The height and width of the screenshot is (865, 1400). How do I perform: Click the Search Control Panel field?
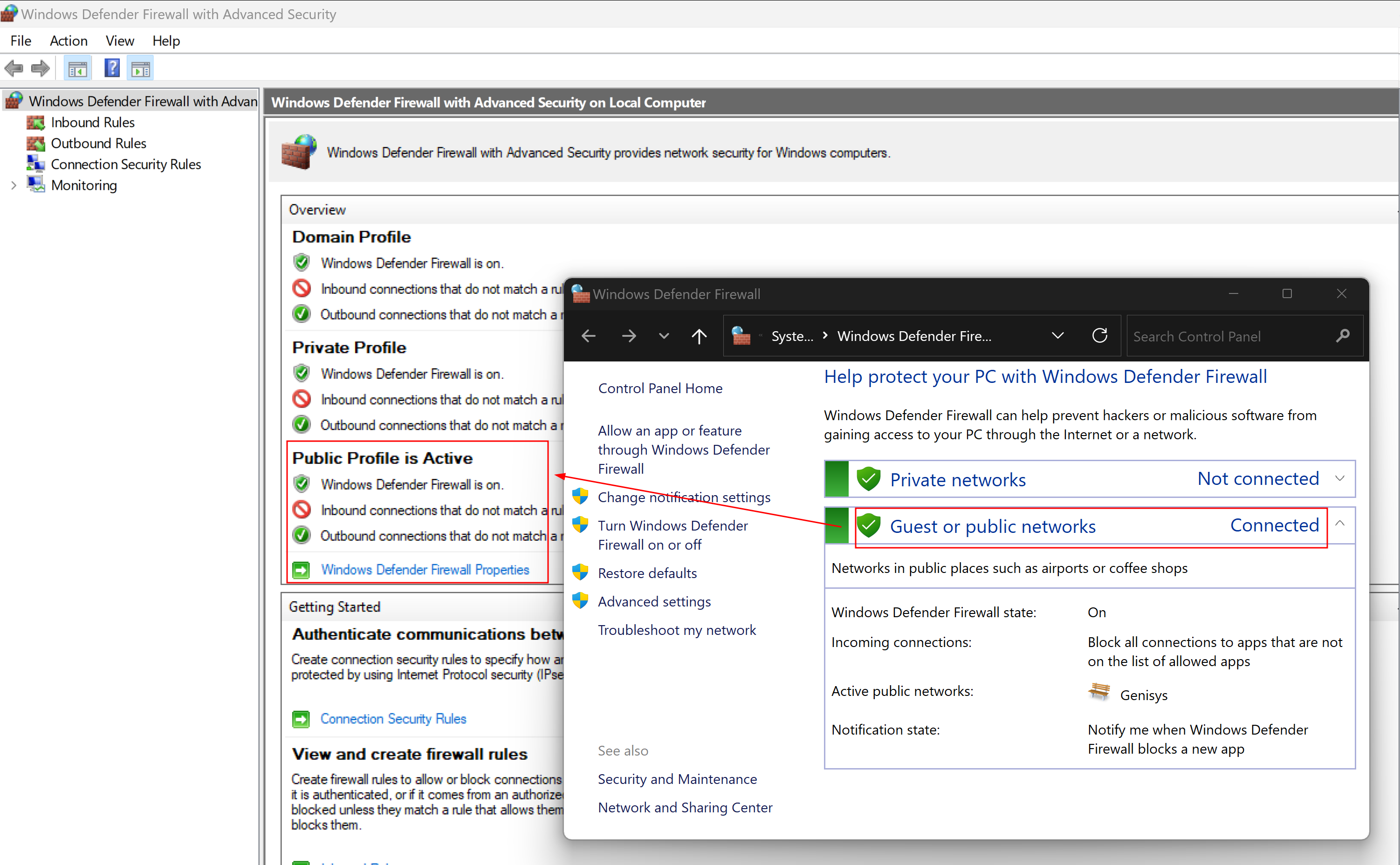click(1225, 336)
